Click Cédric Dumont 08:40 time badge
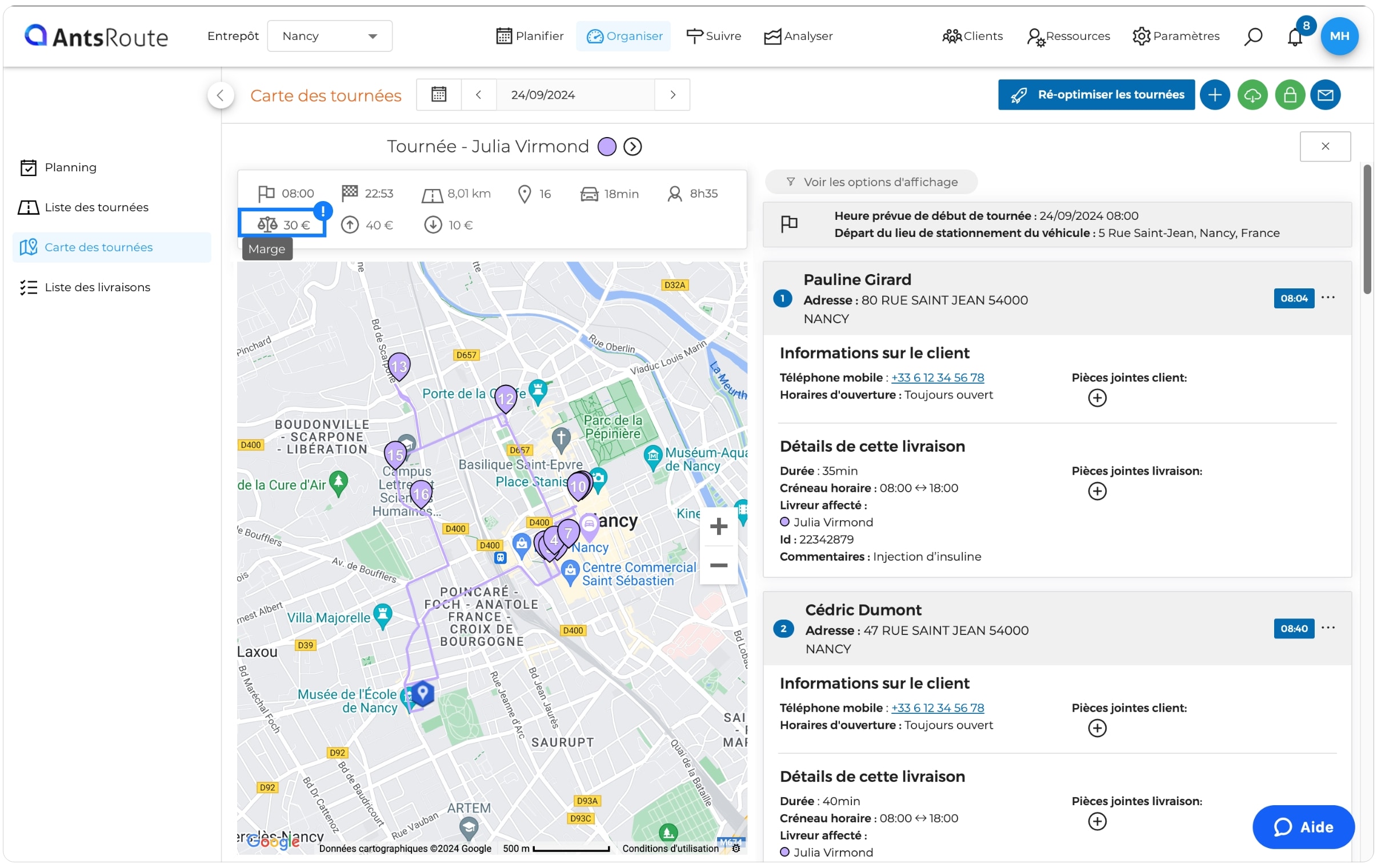 coord(1294,629)
